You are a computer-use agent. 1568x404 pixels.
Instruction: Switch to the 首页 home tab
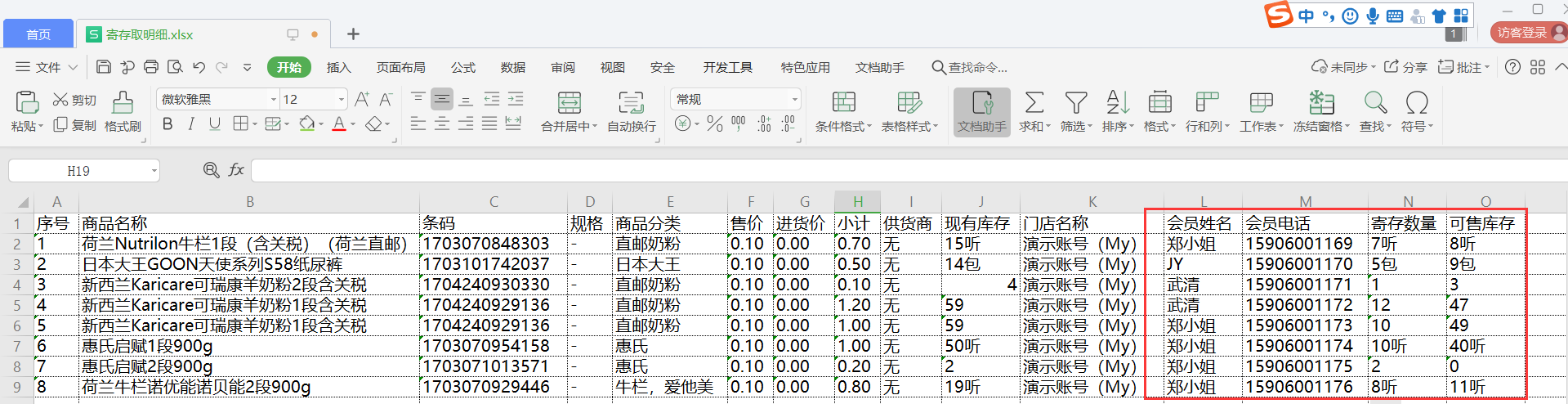tap(38, 34)
